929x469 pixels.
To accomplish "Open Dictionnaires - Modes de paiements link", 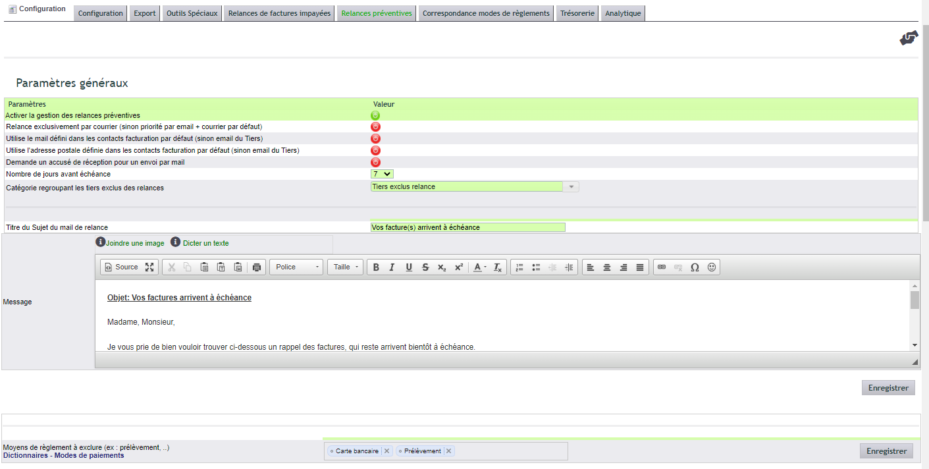I will pos(63,455).
